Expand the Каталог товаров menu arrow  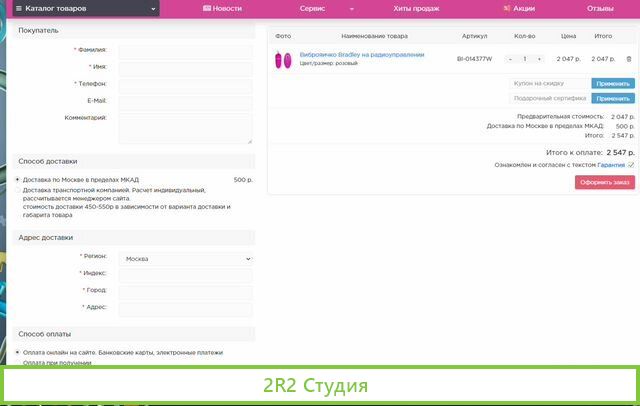153,8
